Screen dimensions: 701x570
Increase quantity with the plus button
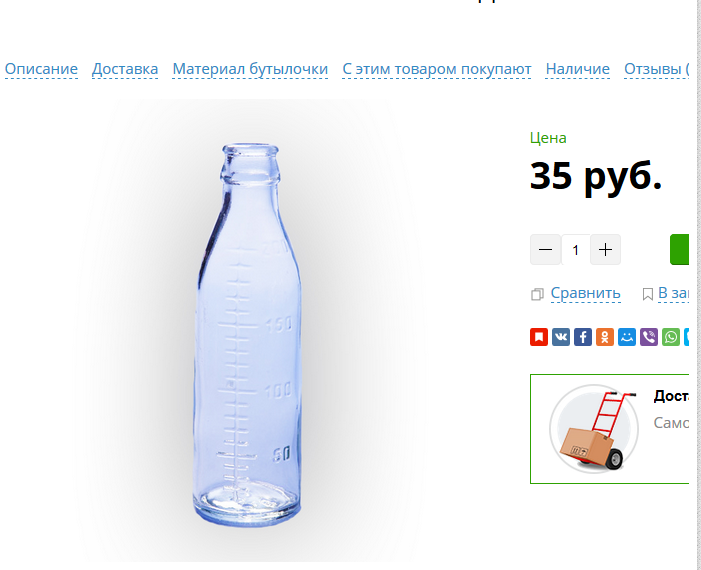[605, 249]
